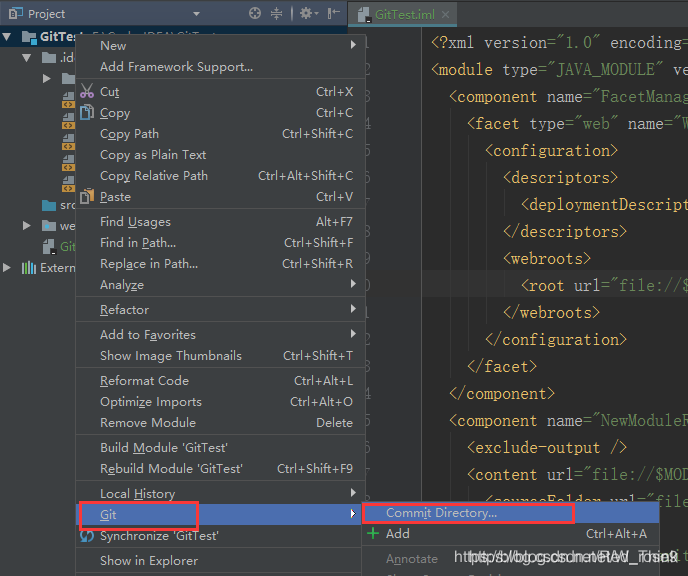Select Copy Path menu entry
Screen dimensions: 688x576
pyautogui.click(x=220, y=134)
